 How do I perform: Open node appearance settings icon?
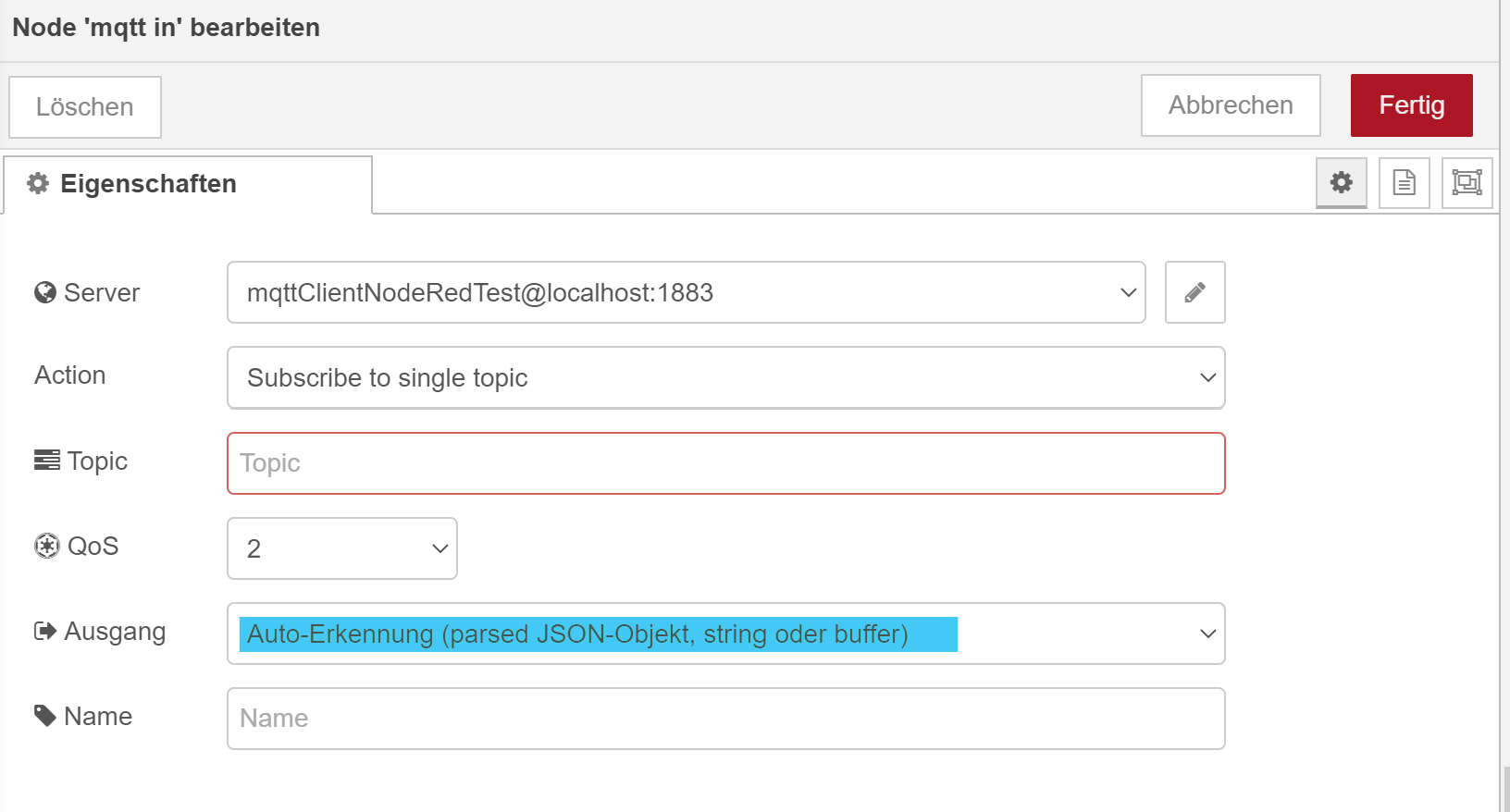[1467, 182]
